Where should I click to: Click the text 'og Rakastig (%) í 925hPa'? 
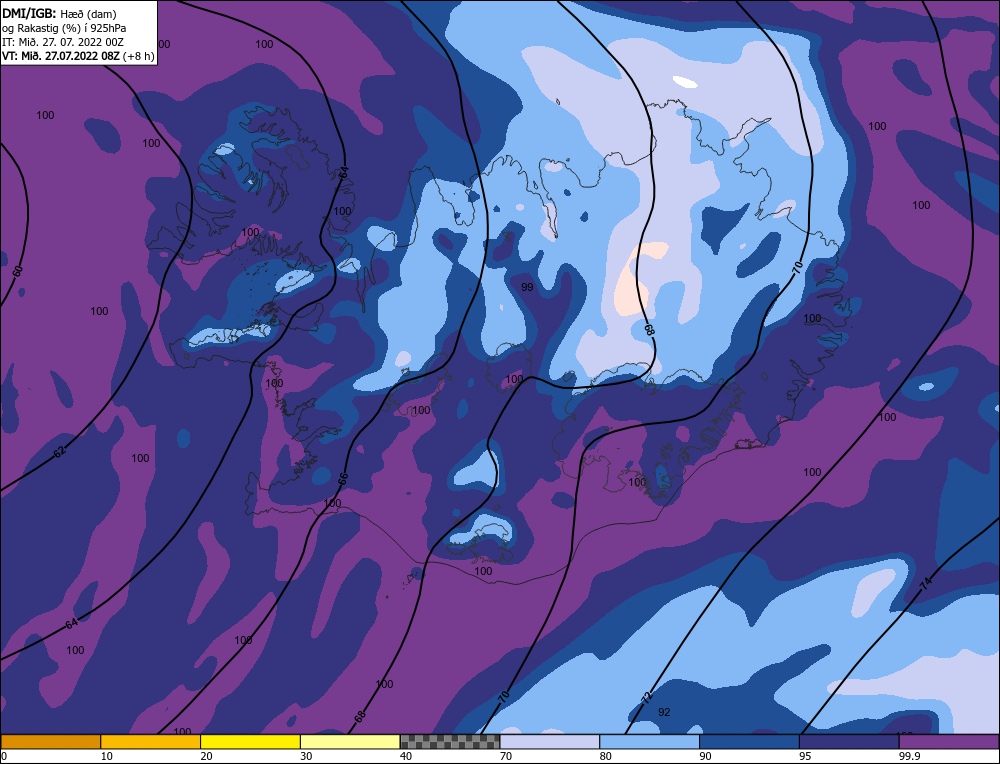point(64,28)
